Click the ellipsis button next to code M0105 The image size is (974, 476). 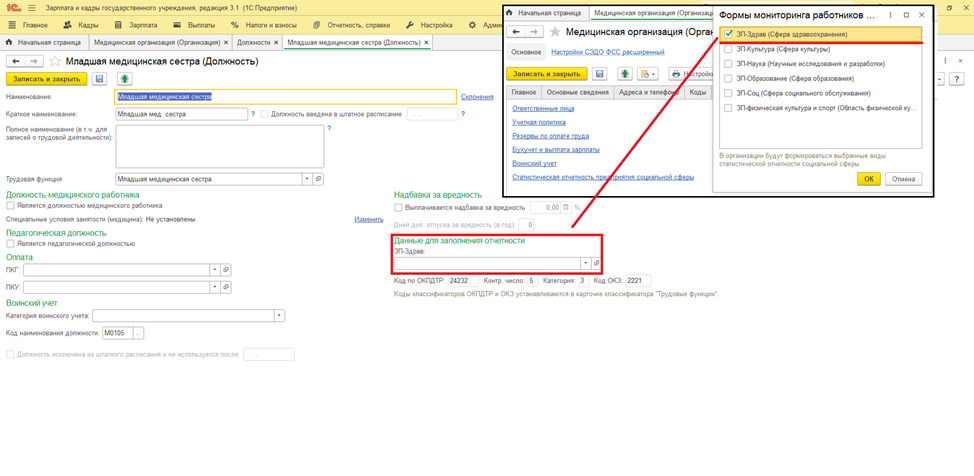(139, 334)
